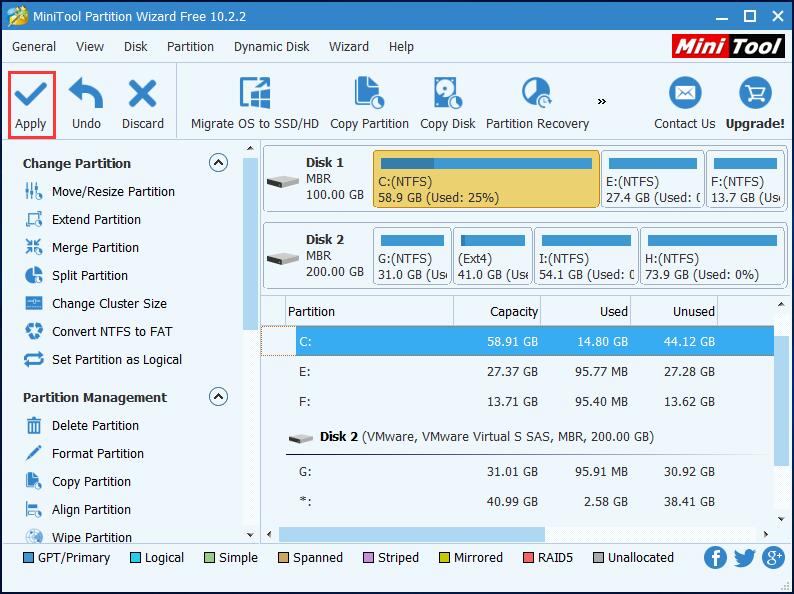Open the Wizard menu
Image resolution: width=794 pixels, height=594 pixels.
tap(349, 47)
